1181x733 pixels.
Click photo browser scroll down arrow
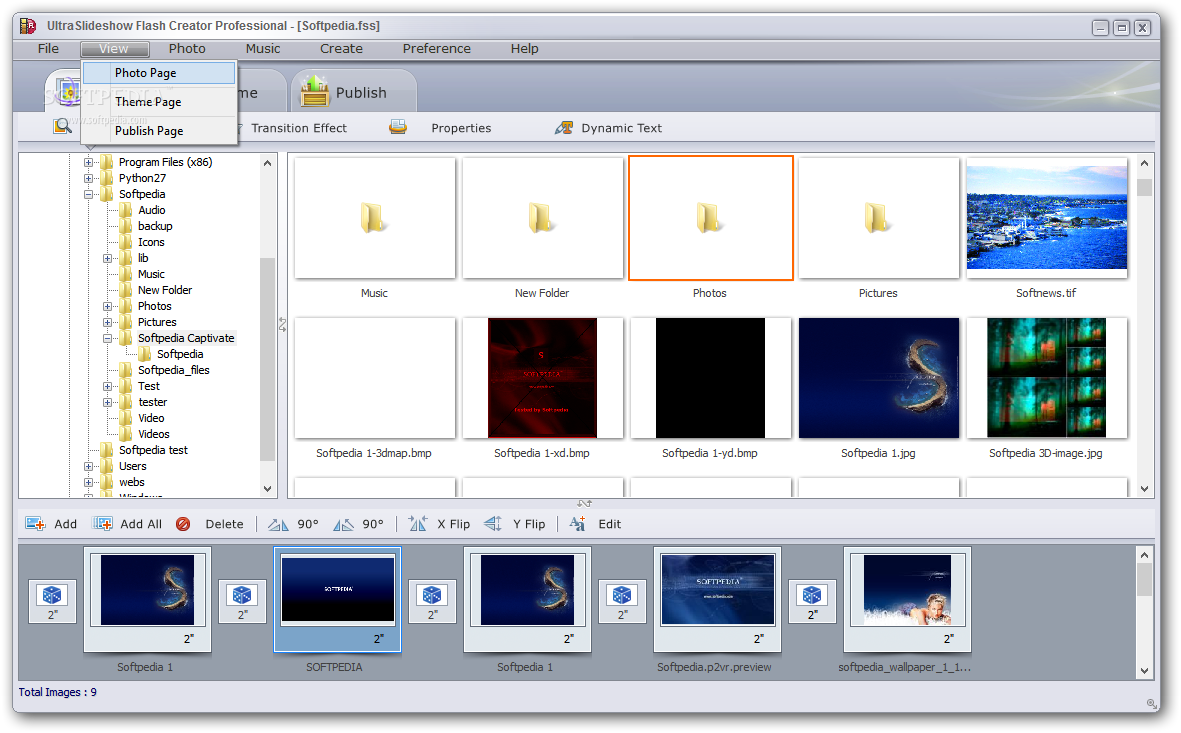[1144, 489]
